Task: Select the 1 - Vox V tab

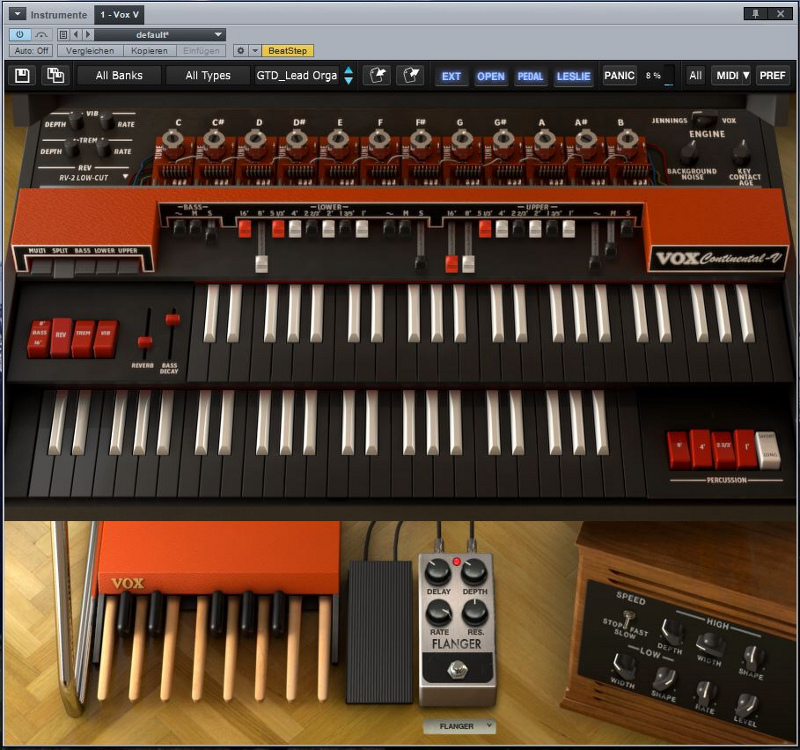Action: [x=119, y=14]
